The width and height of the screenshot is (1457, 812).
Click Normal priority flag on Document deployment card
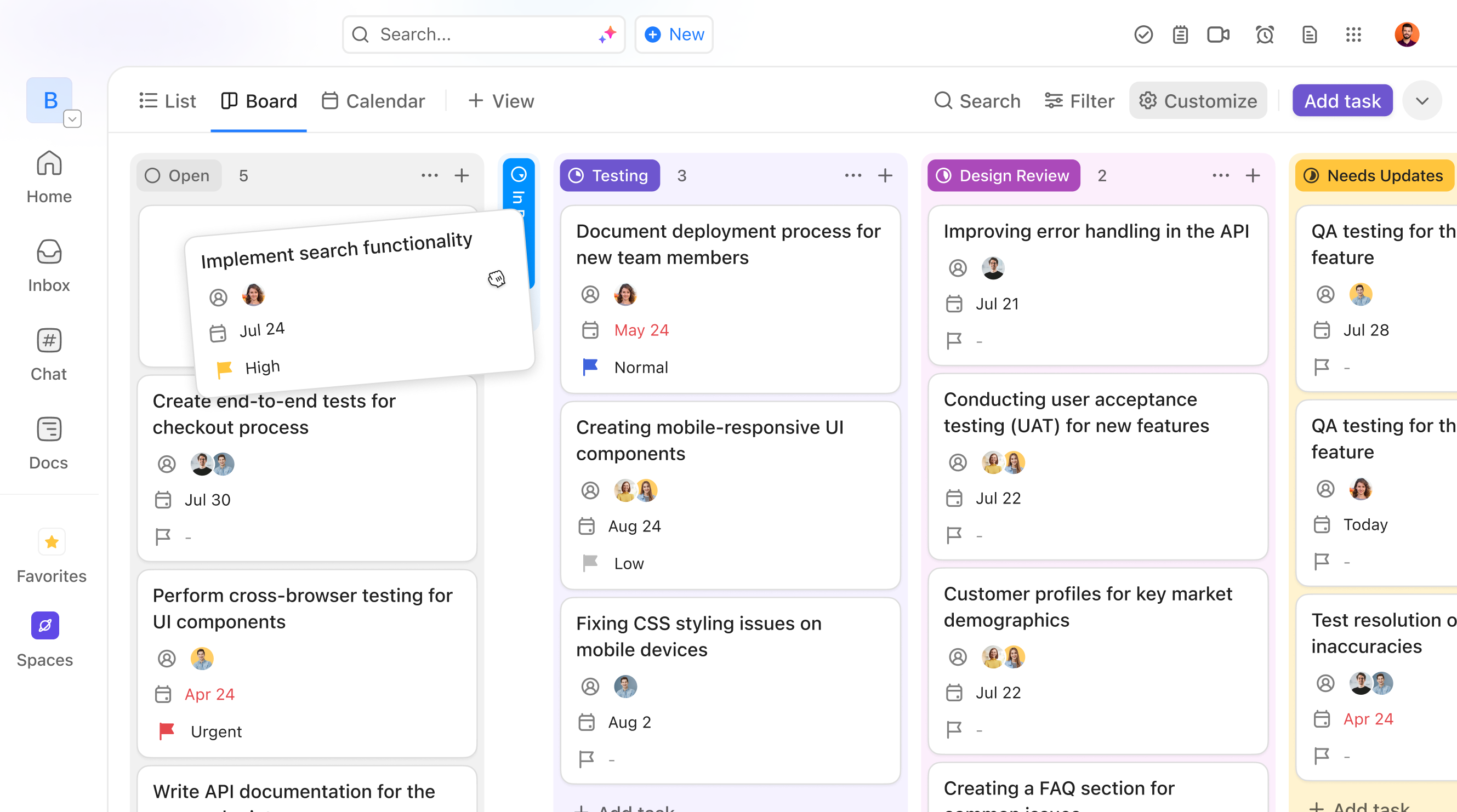point(590,367)
